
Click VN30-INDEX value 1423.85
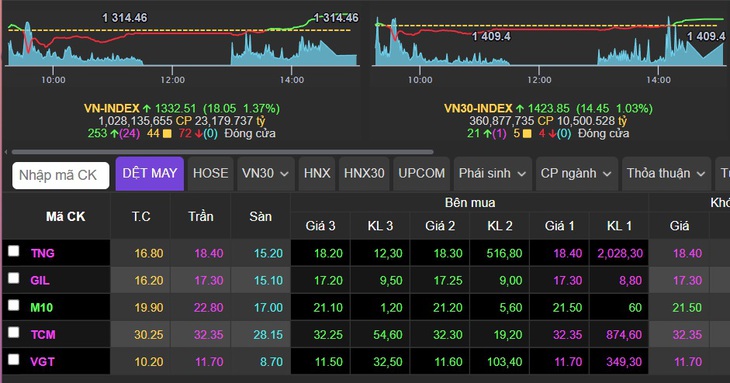(548, 108)
